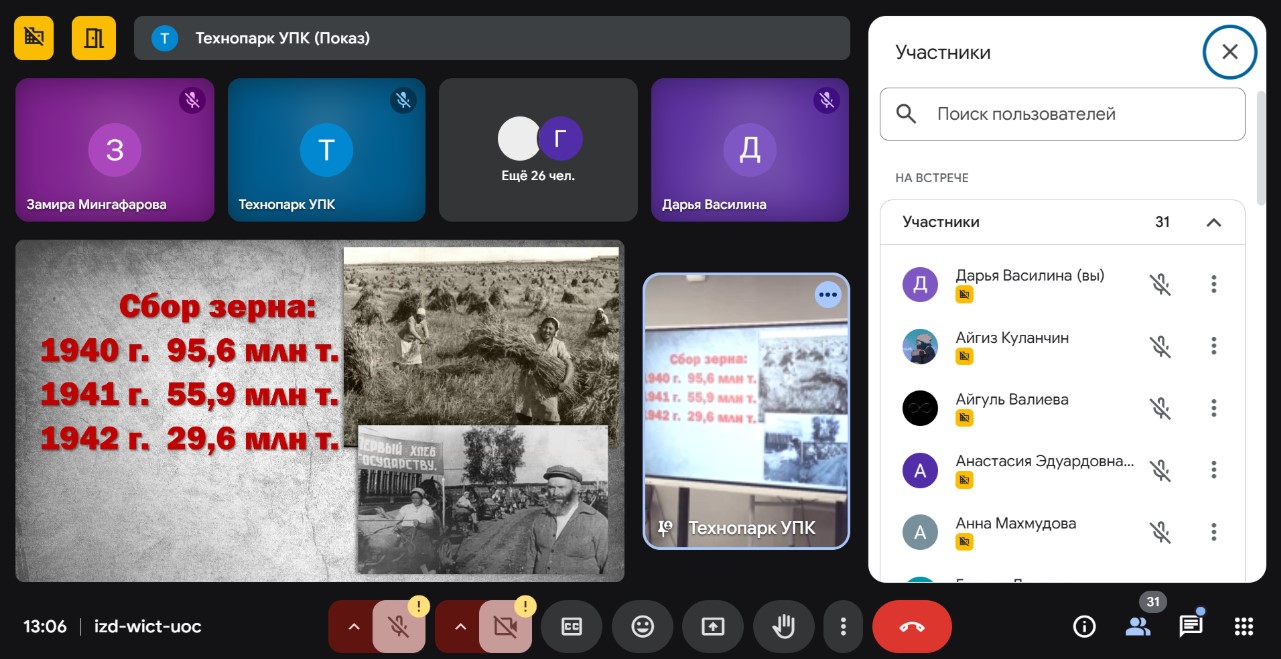The height and width of the screenshot is (659, 1281).
Task: Open the chat panel icon
Action: click(x=1190, y=627)
